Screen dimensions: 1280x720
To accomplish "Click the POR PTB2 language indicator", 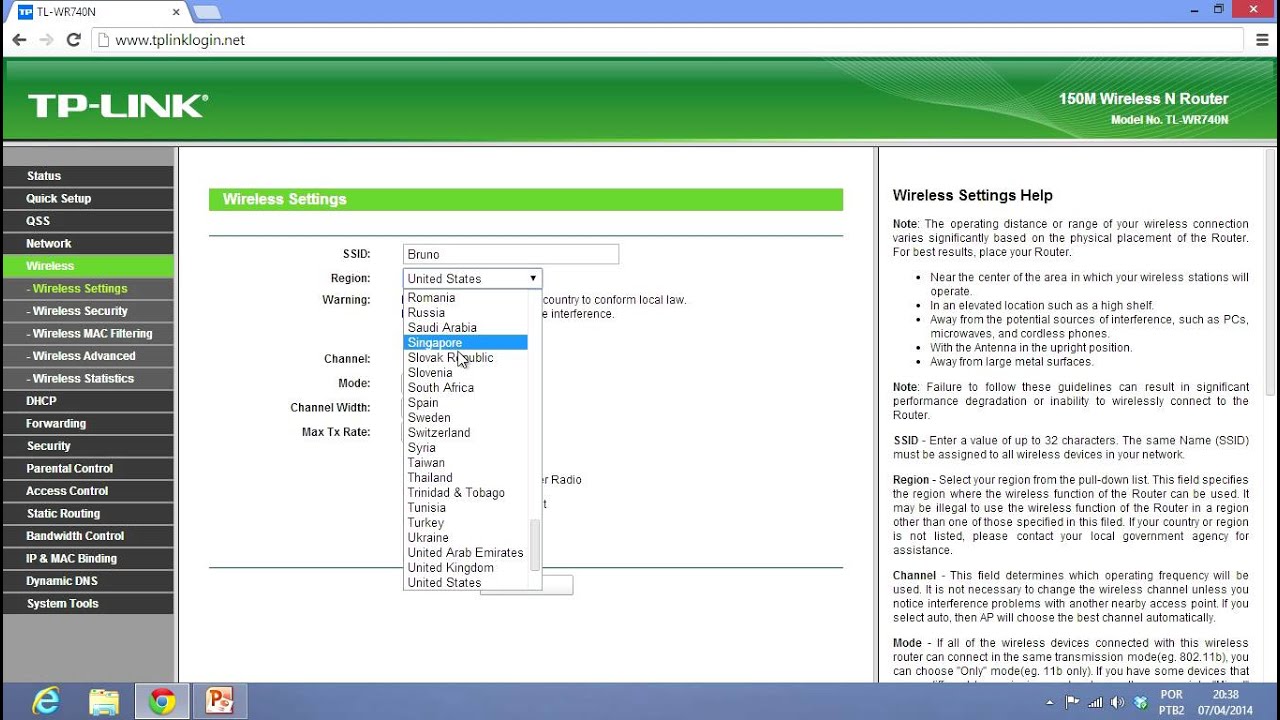I will coord(1171,702).
